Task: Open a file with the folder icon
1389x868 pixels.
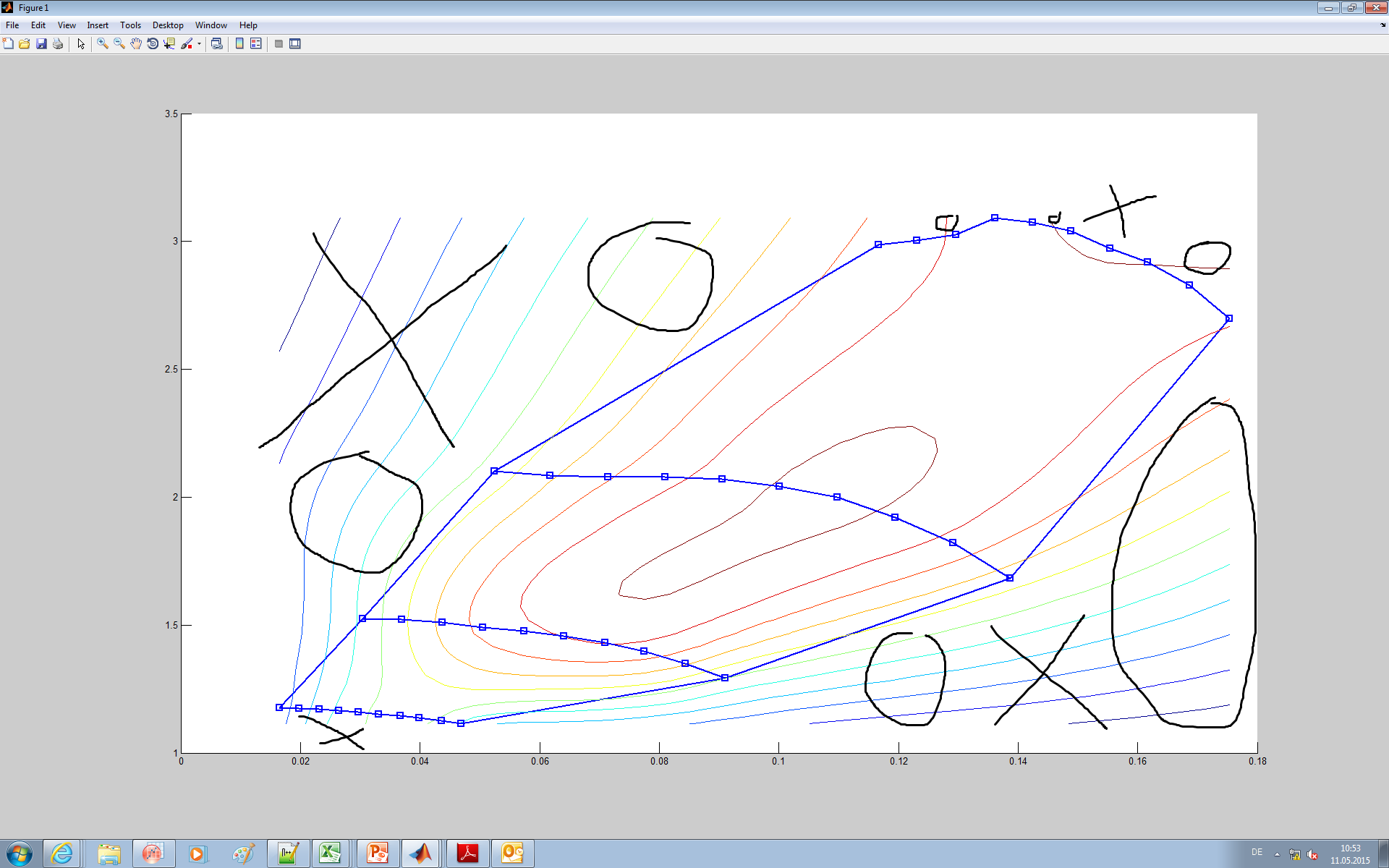Action: (x=25, y=44)
